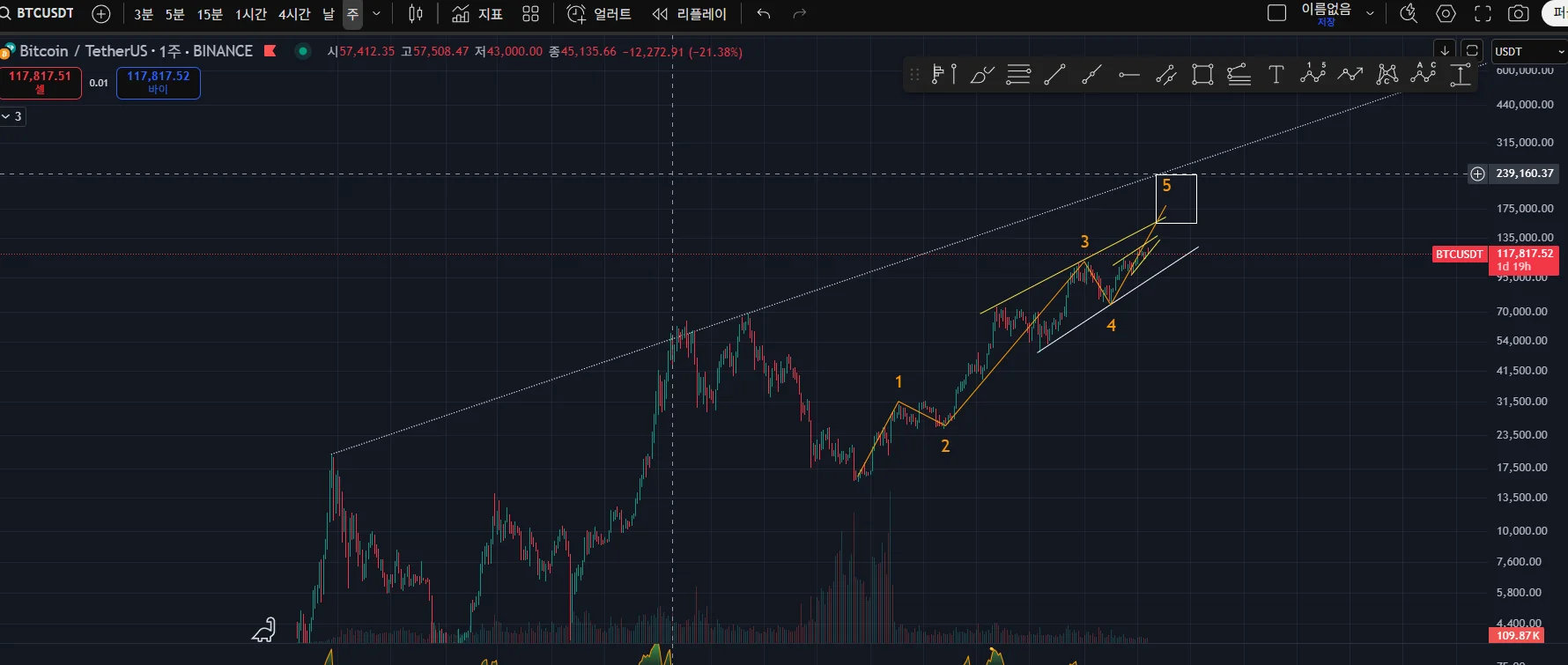
Task: Click the BTCUSDT symbol search field
Action: 44,13
